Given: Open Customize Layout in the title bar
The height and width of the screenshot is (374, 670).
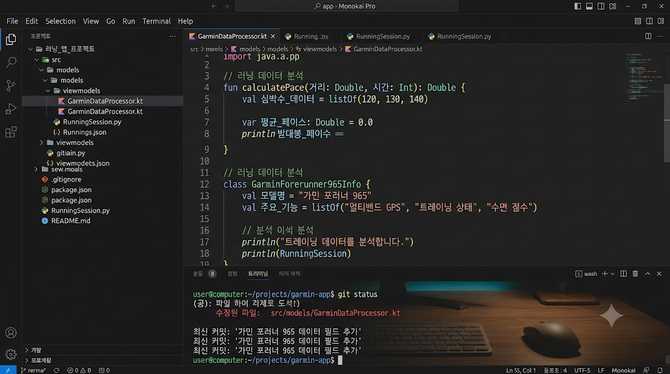Looking at the screenshot, I should tap(613, 6).
